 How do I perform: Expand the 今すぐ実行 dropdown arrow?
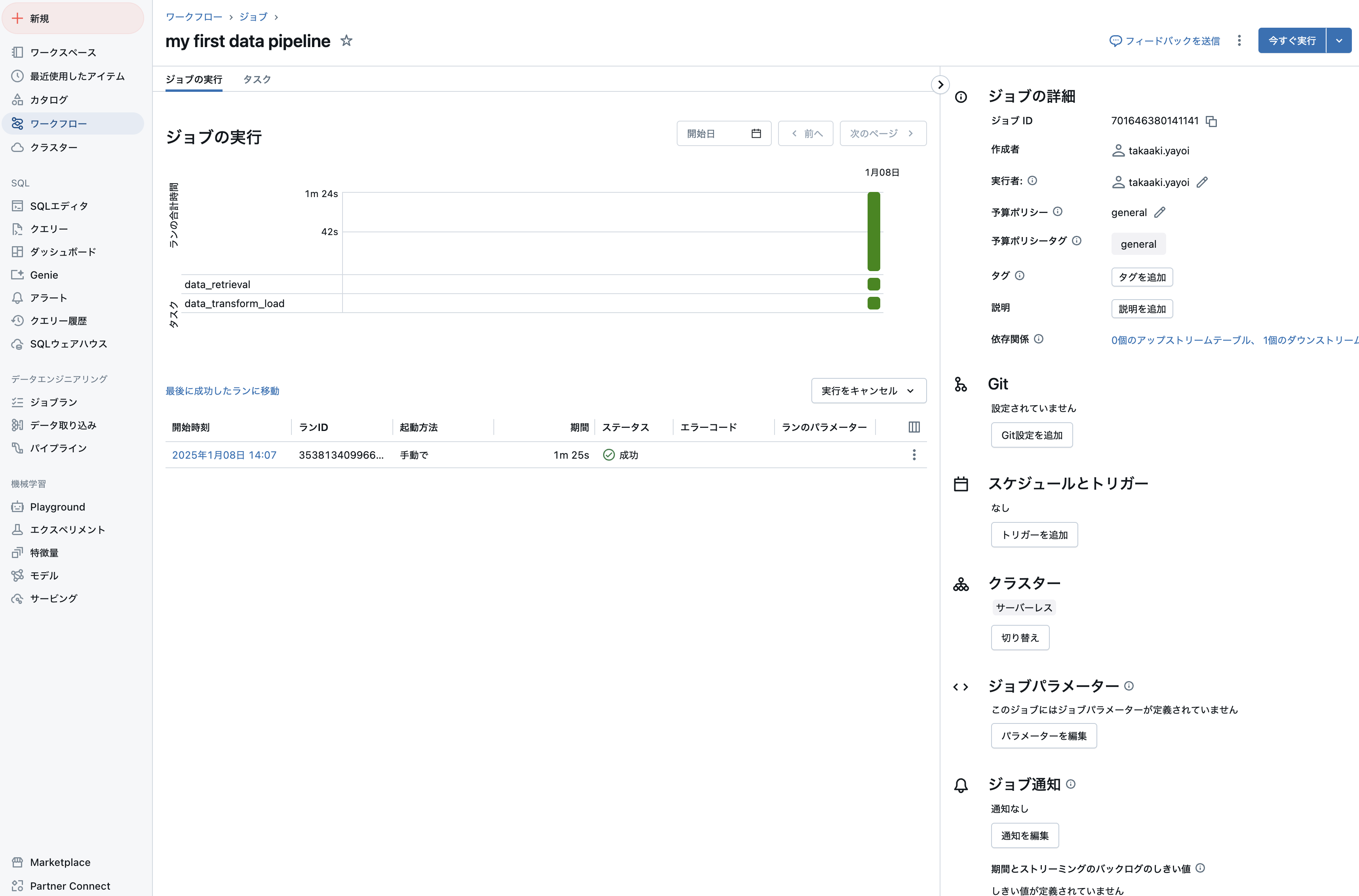point(1338,41)
